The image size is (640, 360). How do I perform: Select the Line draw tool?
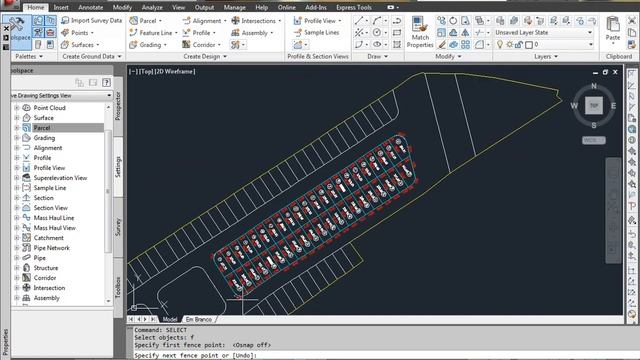tap(359, 20)
